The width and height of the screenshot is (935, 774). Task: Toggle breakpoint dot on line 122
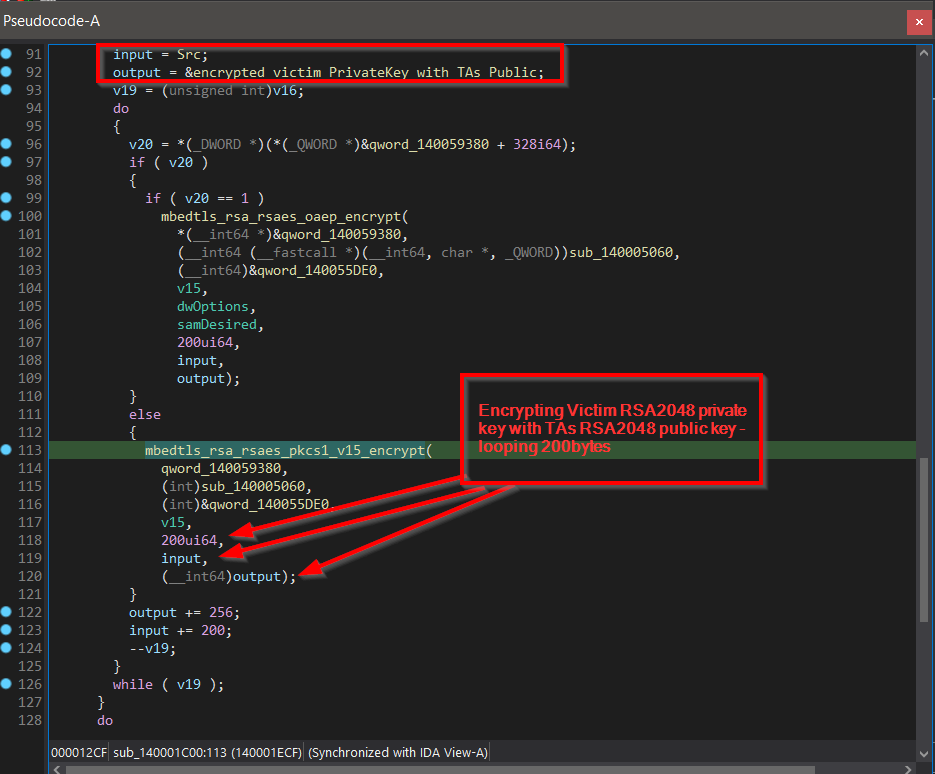click(x=6, y=611)
